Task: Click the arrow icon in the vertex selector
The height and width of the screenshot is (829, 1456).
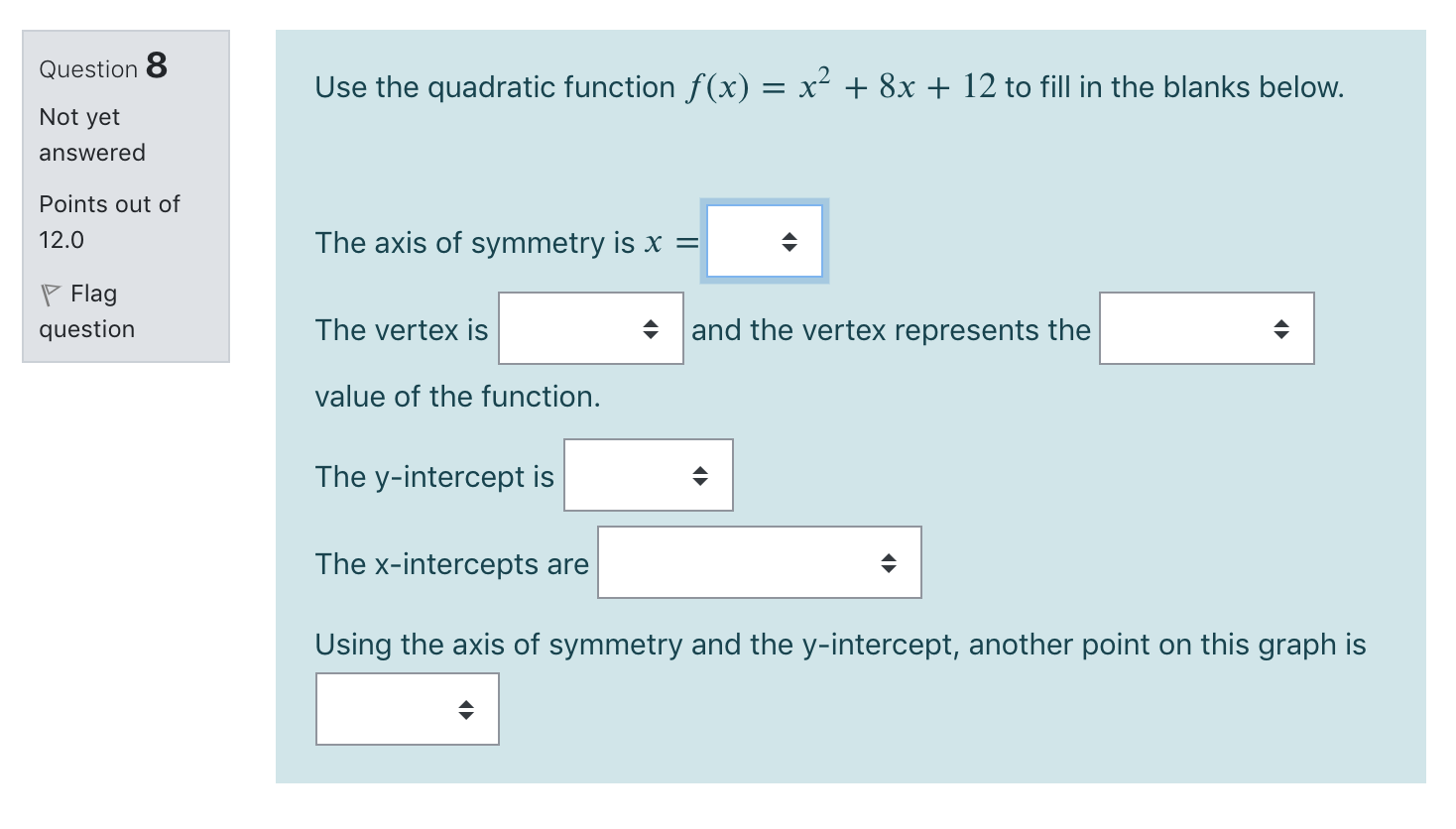Action: (651, 329)
